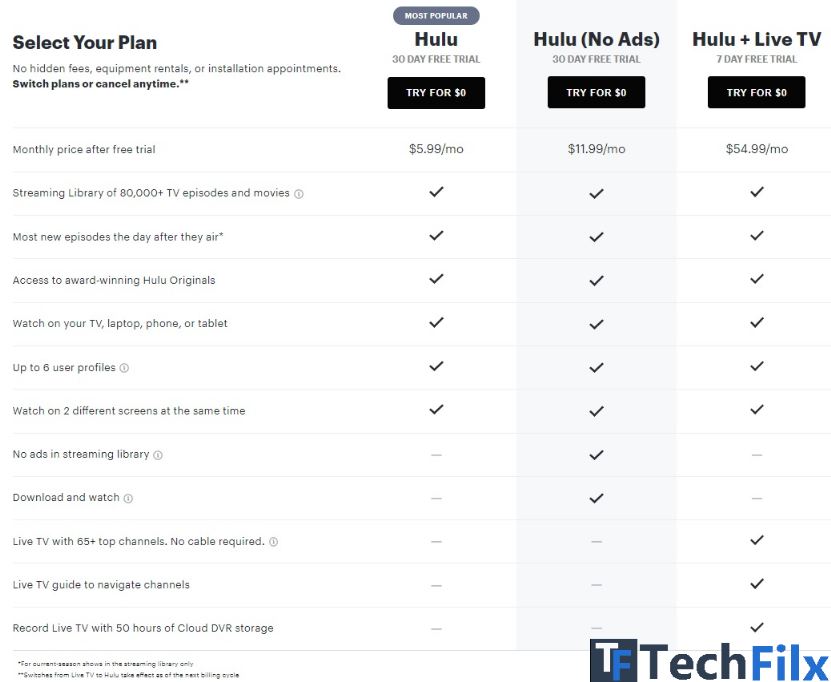
Task: Select the Hulu + Live TV heading
Action: tap(756, 39)
